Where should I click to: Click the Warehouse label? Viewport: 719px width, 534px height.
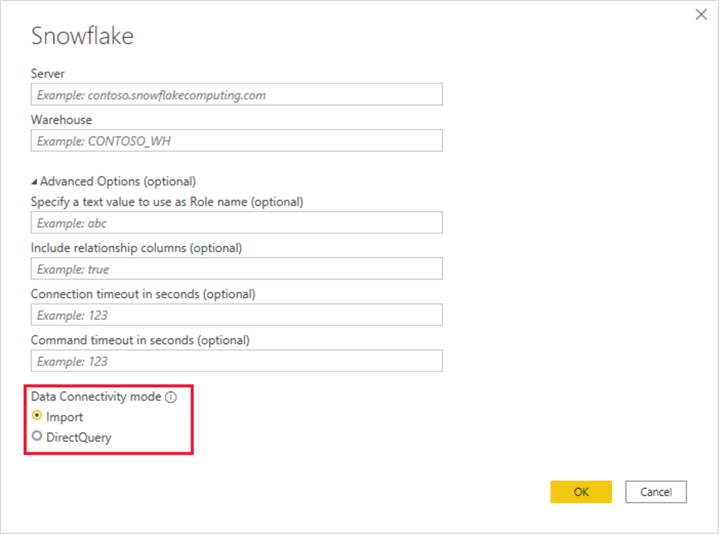click(x=61, y=120)
